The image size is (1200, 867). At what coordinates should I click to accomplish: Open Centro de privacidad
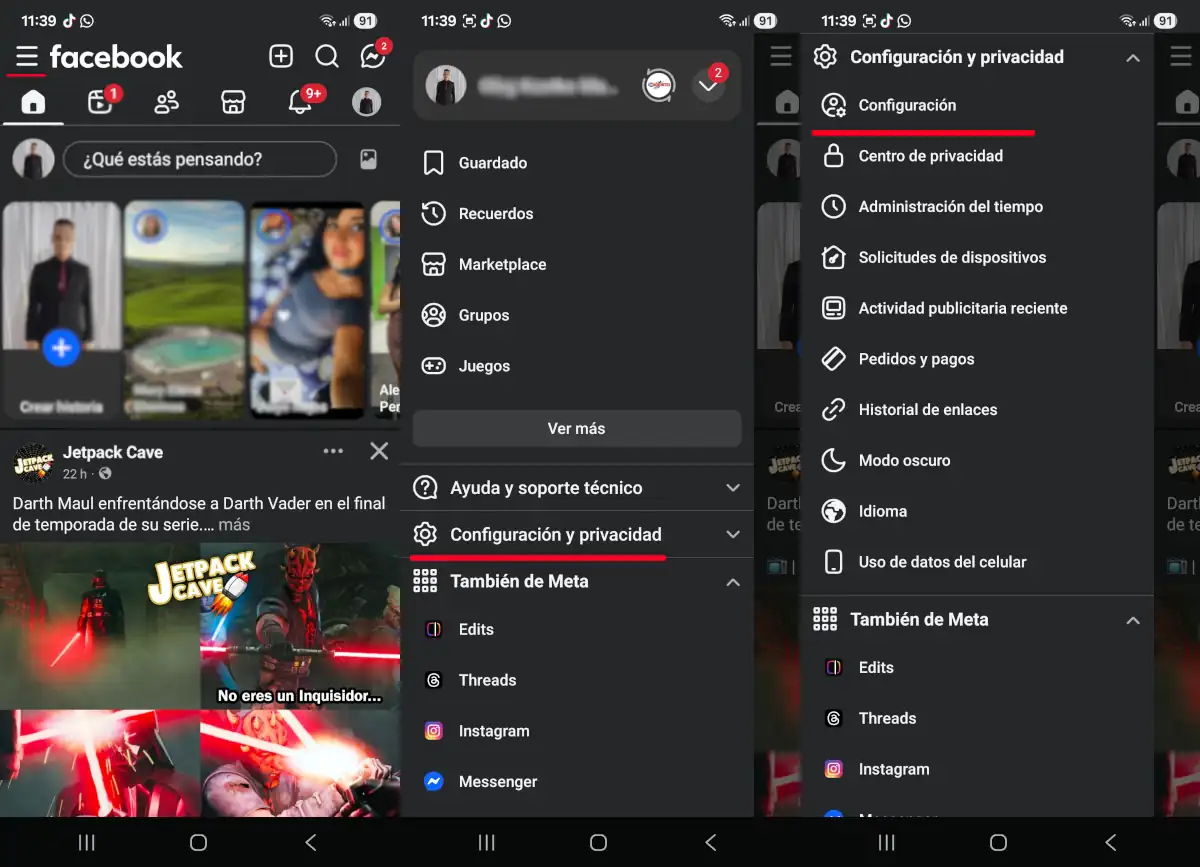[977, 156]
